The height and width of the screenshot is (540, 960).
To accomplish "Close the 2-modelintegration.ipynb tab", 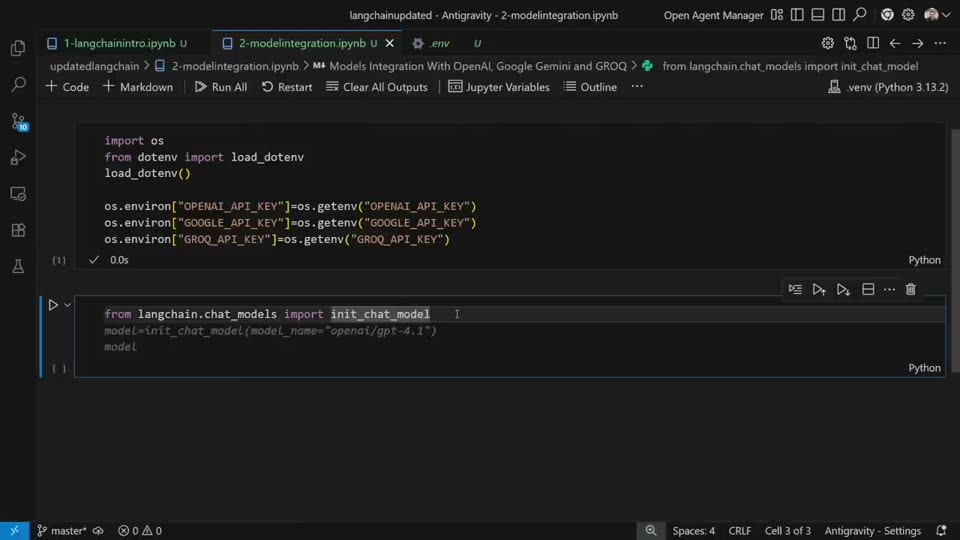I will (x=389, y=43).
